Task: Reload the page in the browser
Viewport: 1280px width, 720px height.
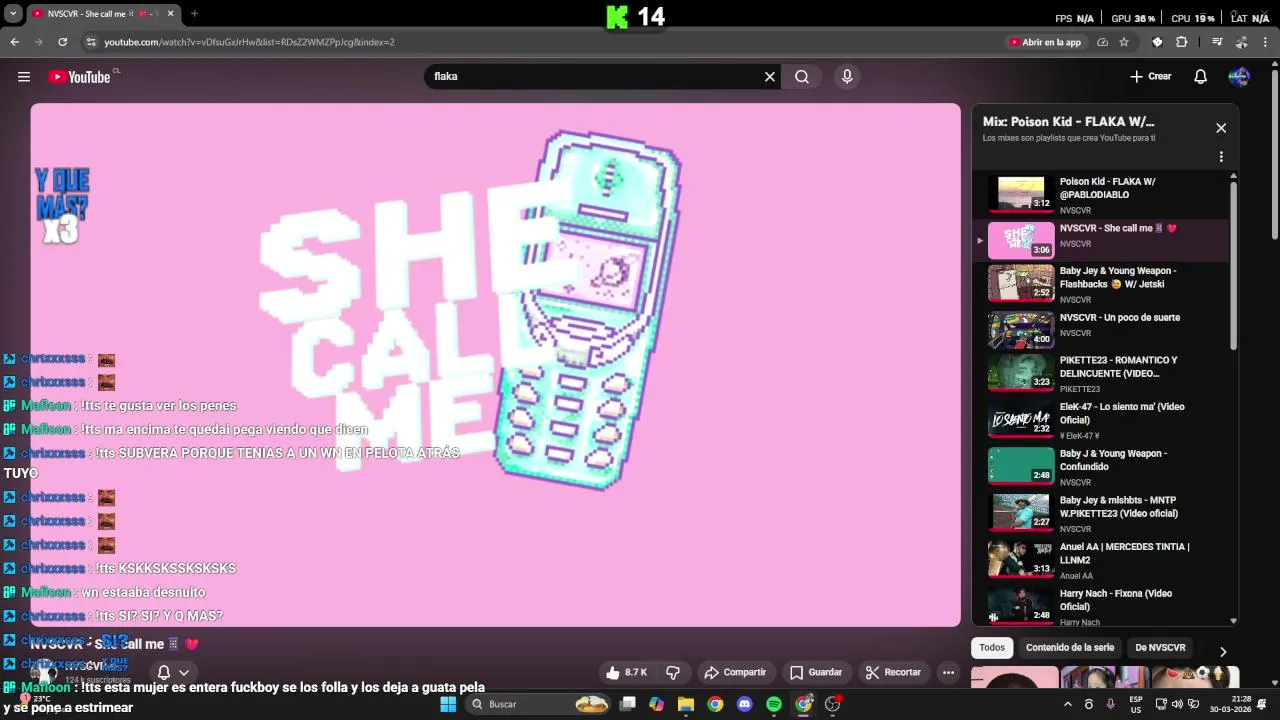Action: click(62, 42)
